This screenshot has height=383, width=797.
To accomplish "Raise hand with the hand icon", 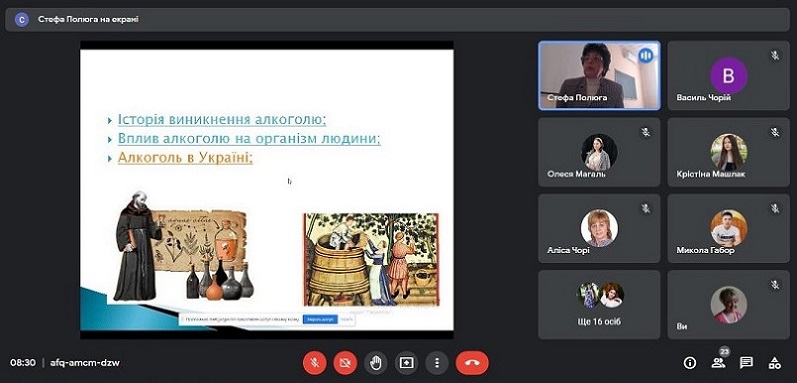I will (376, 363).
